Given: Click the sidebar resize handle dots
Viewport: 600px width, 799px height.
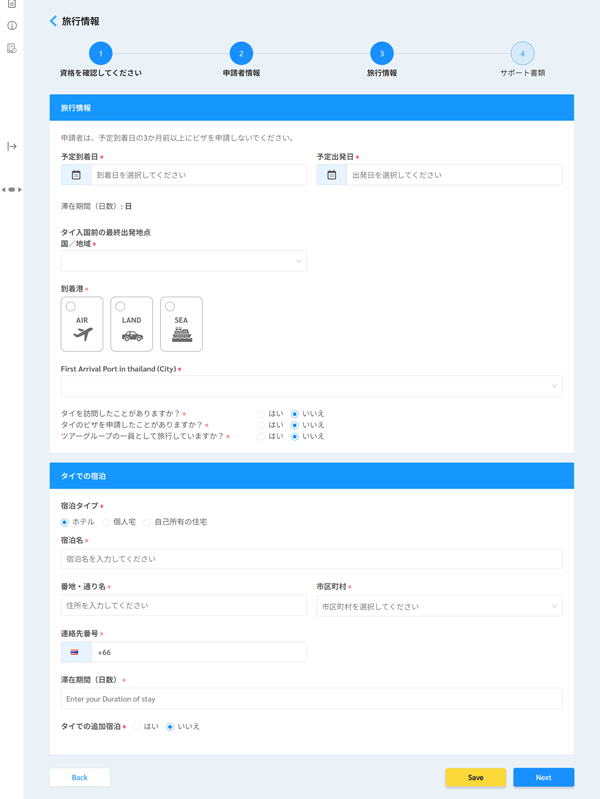Looking at the screenshot, I should [x=12, y=190].
